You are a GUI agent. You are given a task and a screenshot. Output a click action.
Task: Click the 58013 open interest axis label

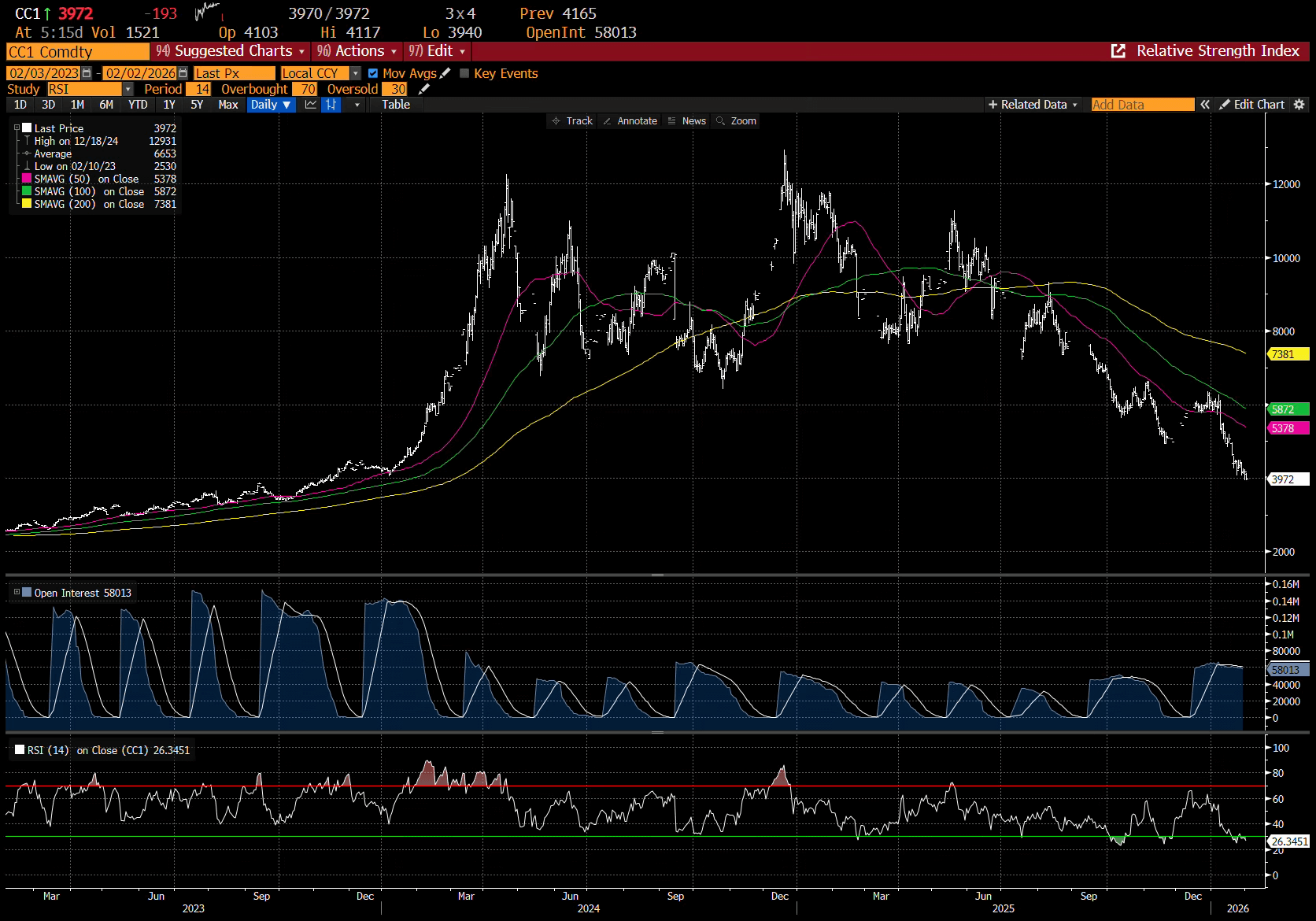tap(1288, 670)
